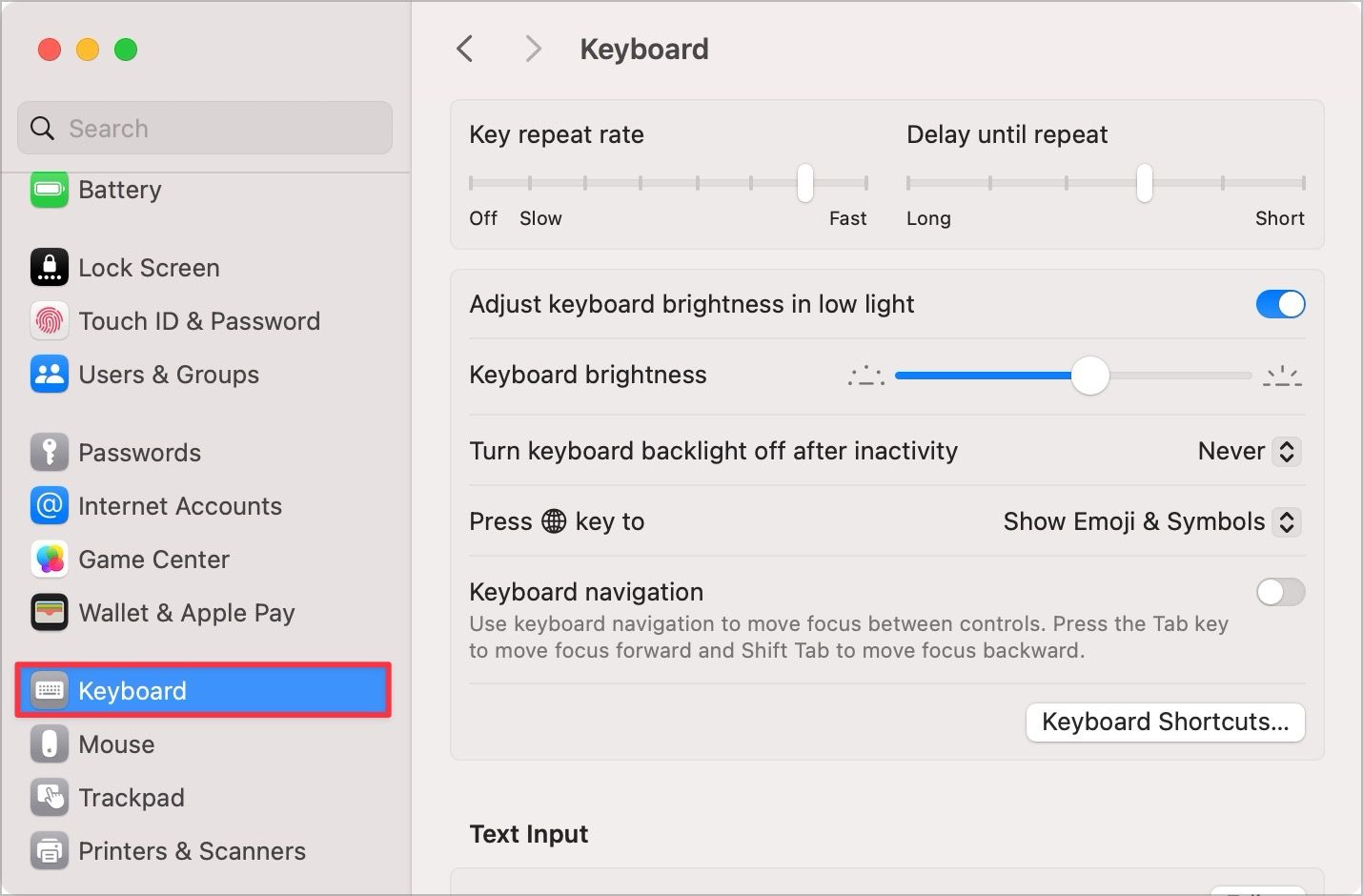Disable adjust keyboard brightness in low light
The image size is (1363, 896).
[1280, 304]
